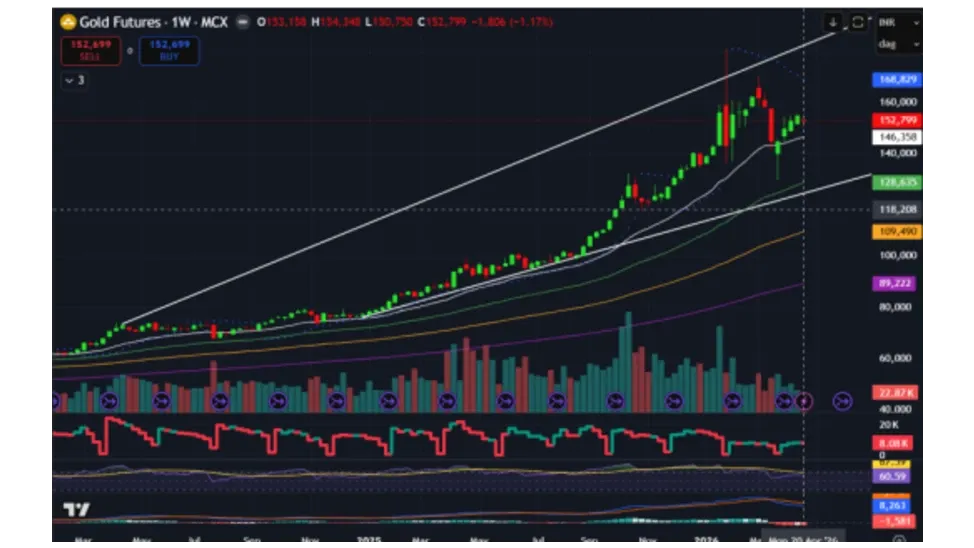
Task: Select the red -1,581 indicator value label
Action: pos(893,521)
